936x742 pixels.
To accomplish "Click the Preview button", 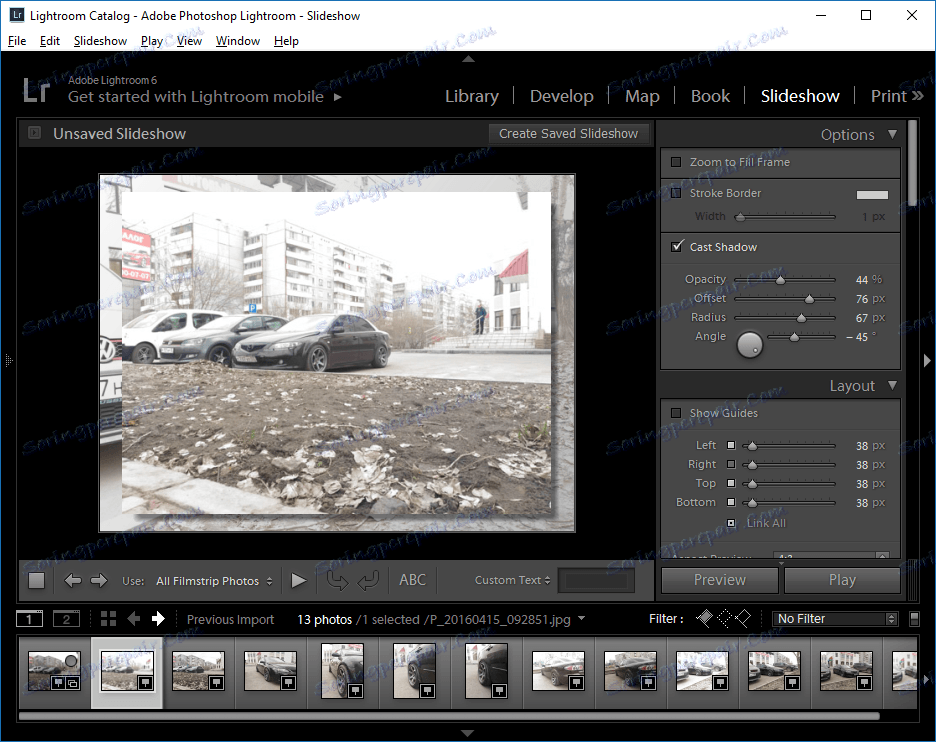I will 719,580.
